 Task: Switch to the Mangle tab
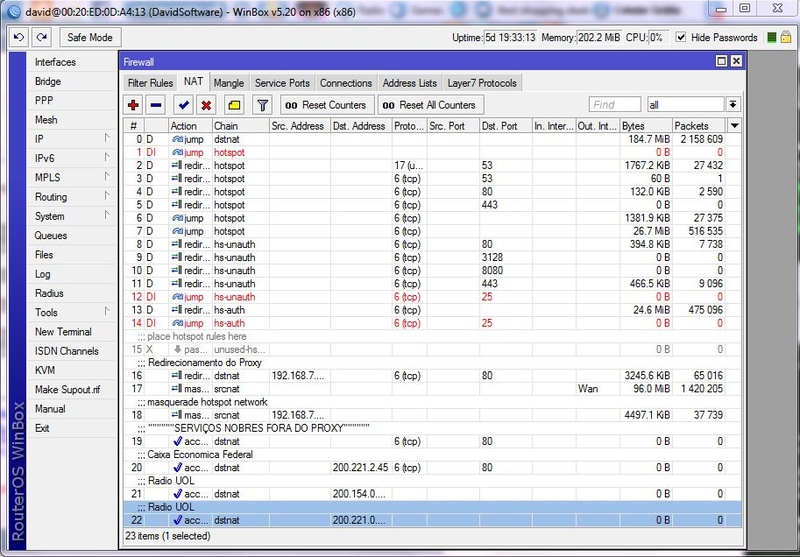tap(229, 83)
